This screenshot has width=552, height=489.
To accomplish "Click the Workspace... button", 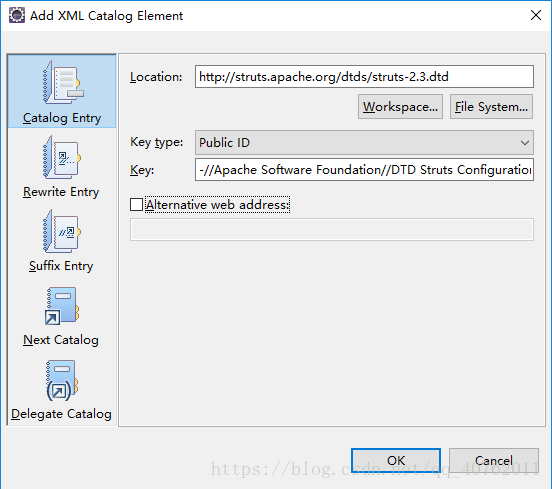I will (400, 107).
